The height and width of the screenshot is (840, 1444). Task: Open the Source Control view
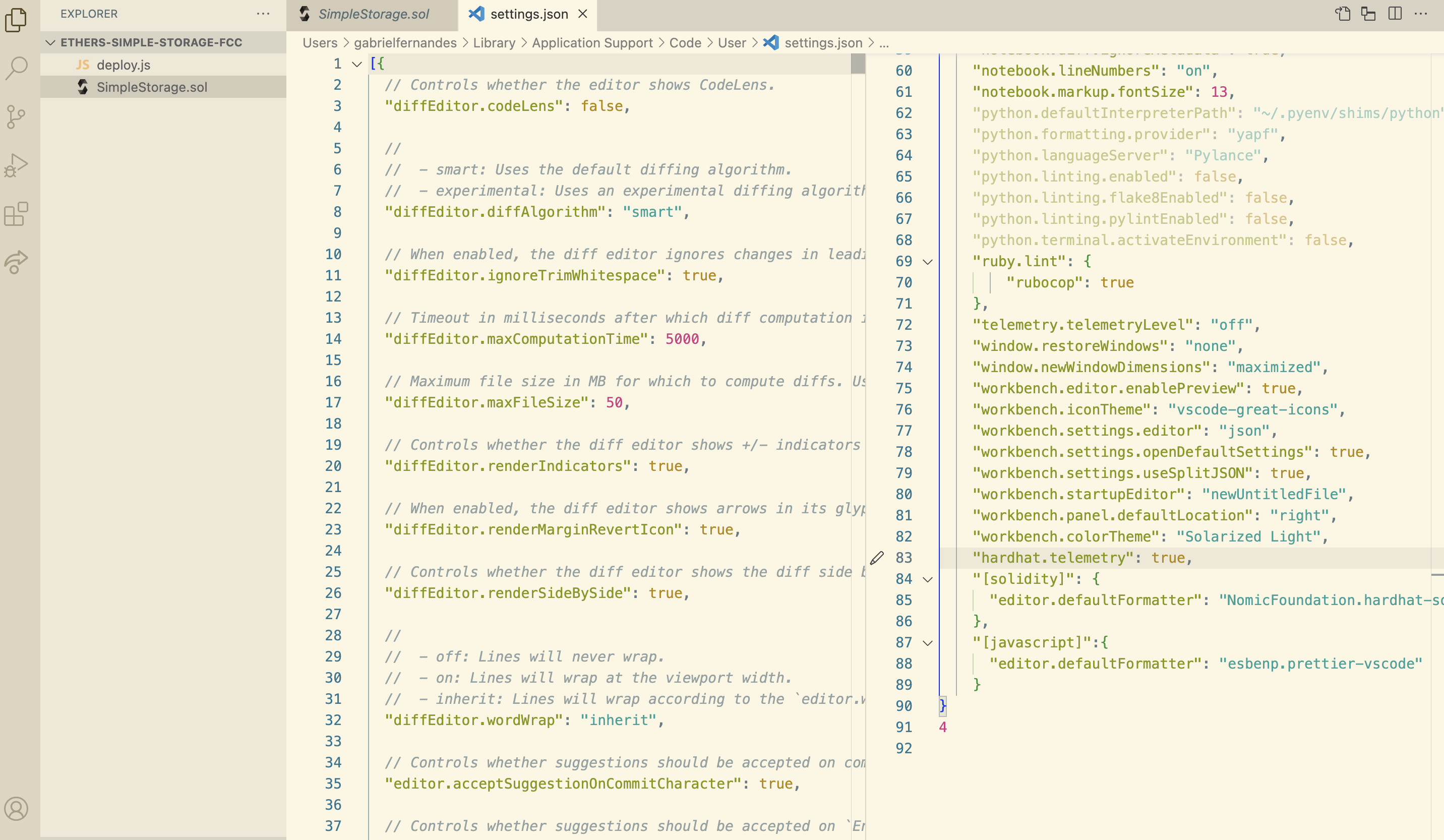pyautogui.click(x=16, y=117)
